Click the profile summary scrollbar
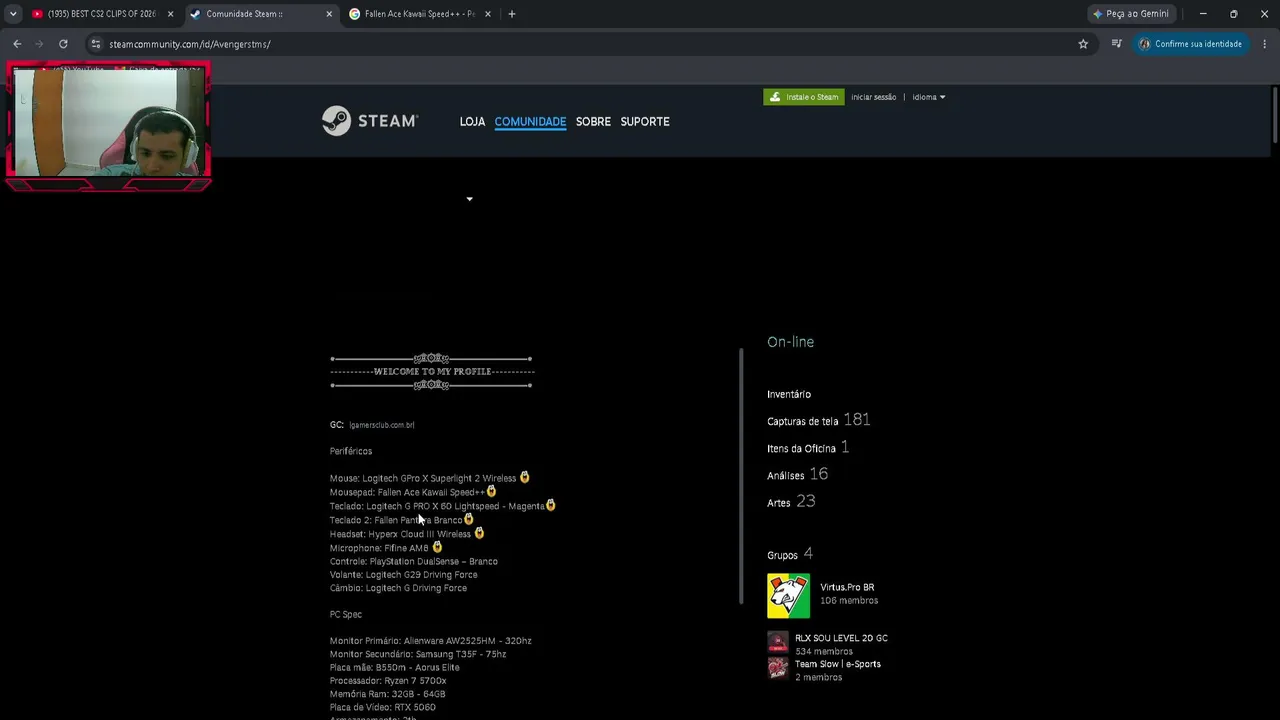1280x720 pixels. tap(741, 475)
